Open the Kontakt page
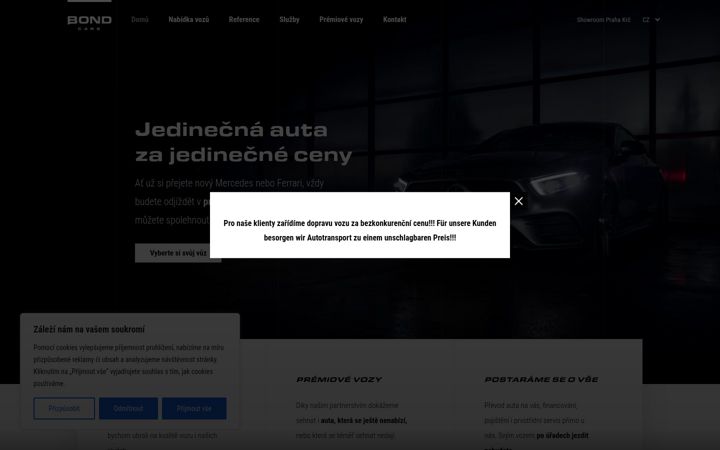The image size is (720, 450). (394, 20)
